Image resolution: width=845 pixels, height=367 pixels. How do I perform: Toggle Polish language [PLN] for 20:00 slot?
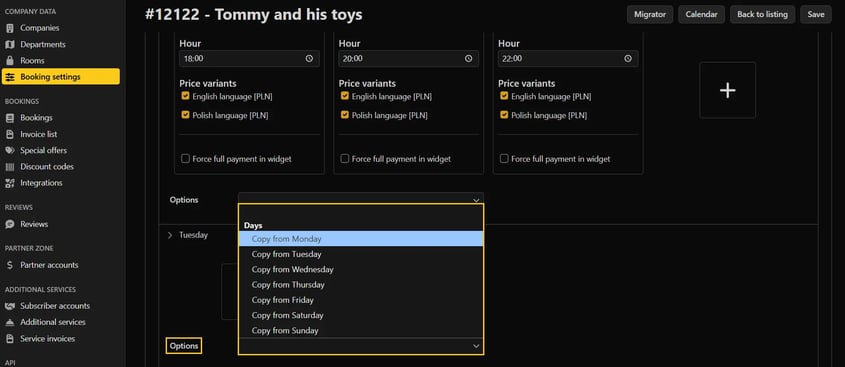[345, 115]
